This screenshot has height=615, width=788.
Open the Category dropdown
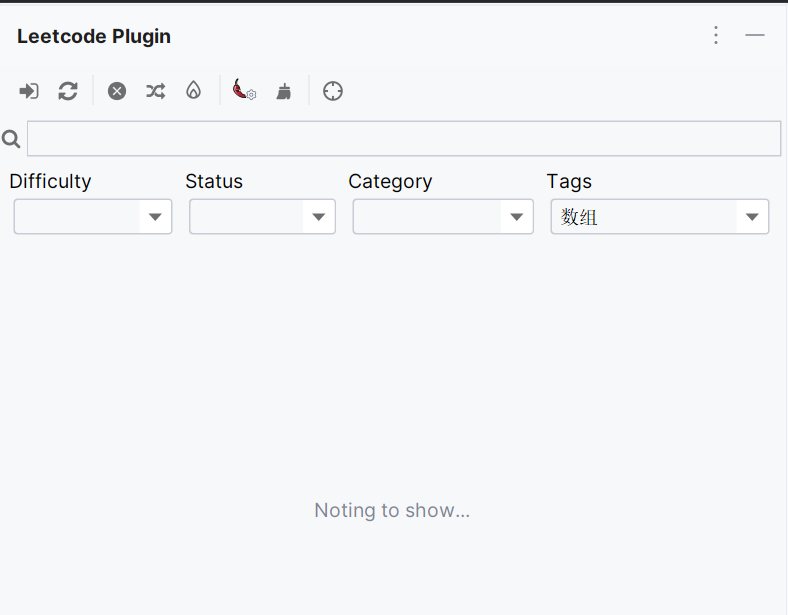[443, 217]
